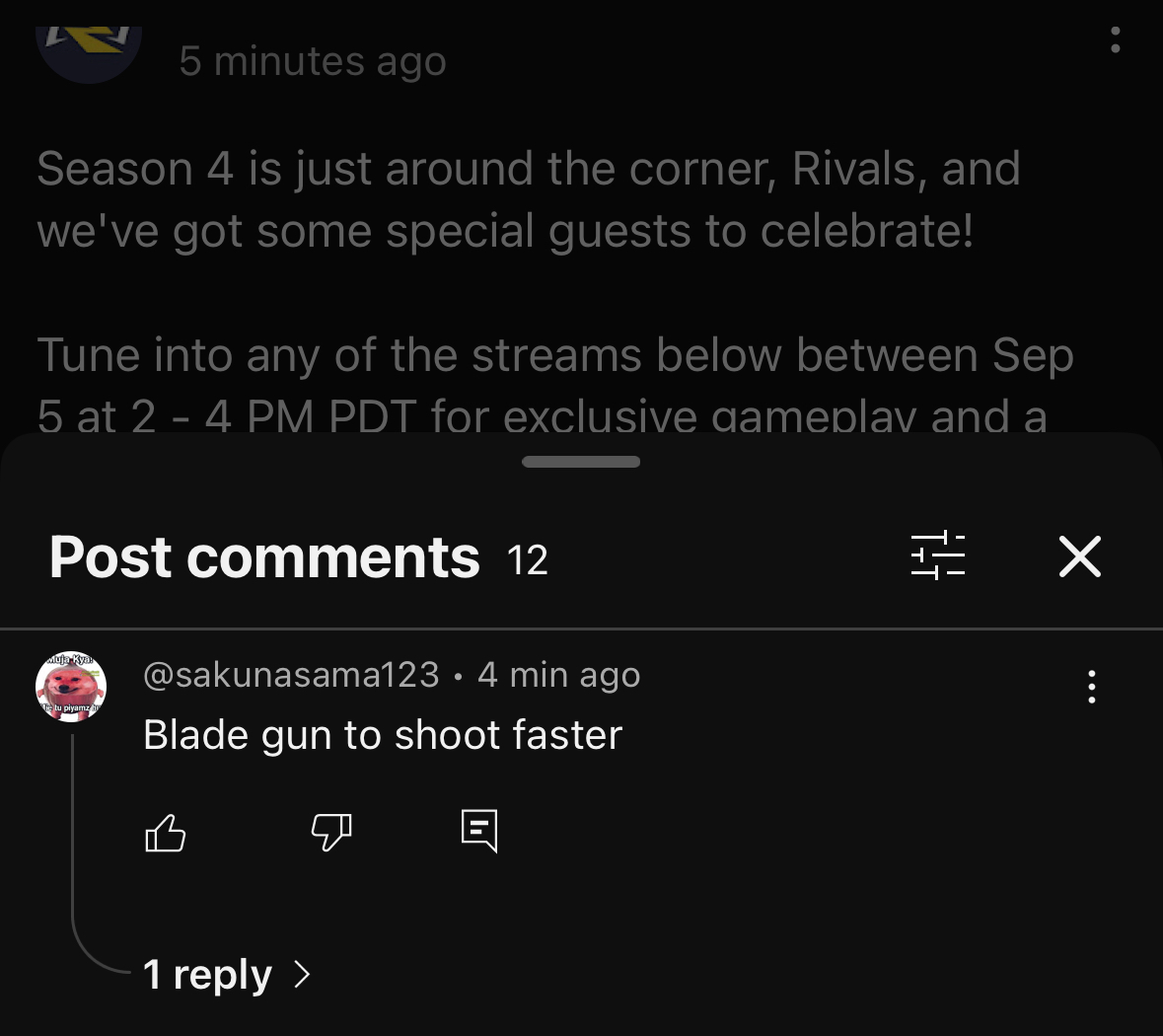Open sakunasama123 profile avatar
This screenshot has height=1036, width=1163.
pos(71,687)
